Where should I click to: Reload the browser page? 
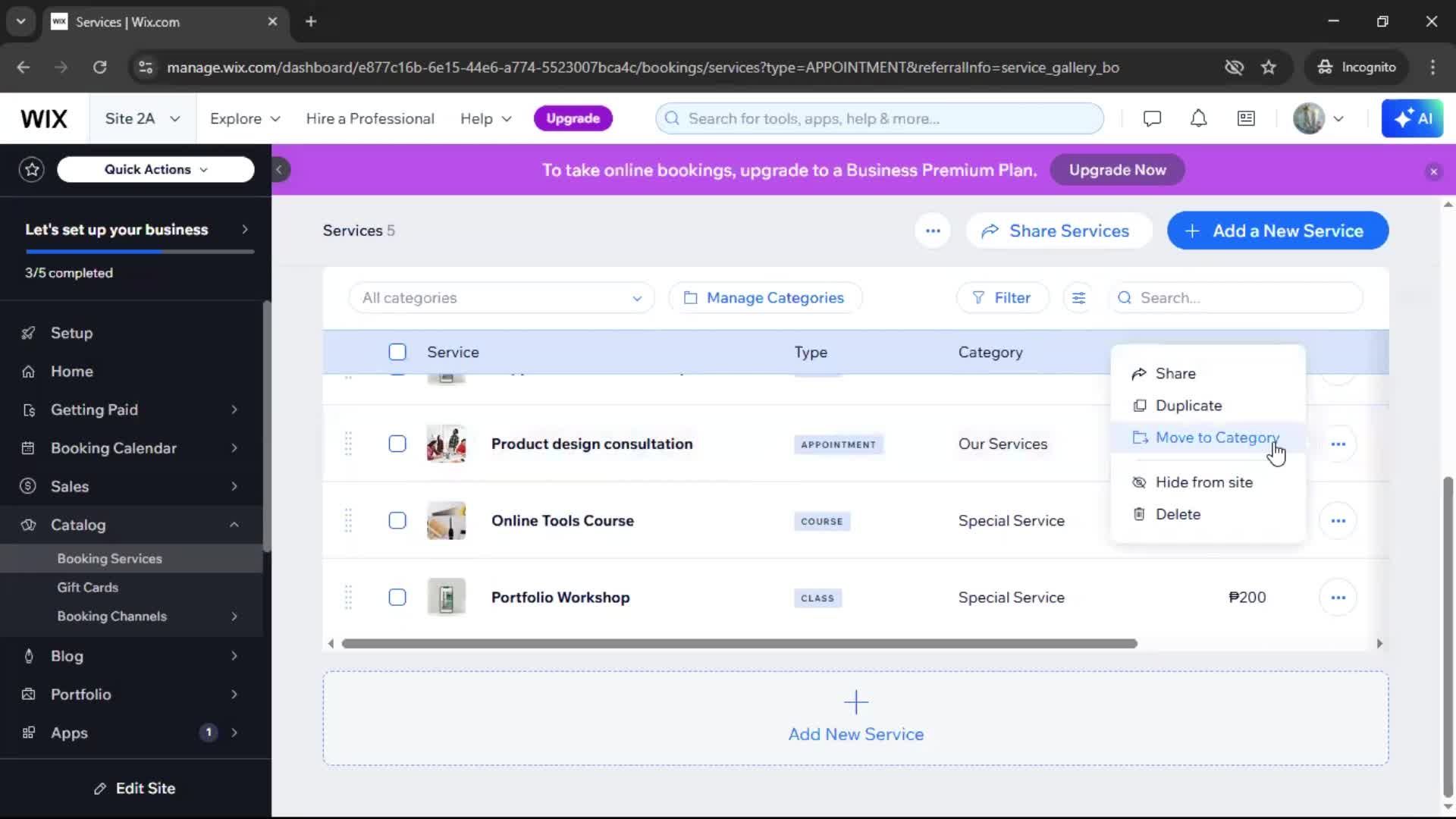coord(99,67)
